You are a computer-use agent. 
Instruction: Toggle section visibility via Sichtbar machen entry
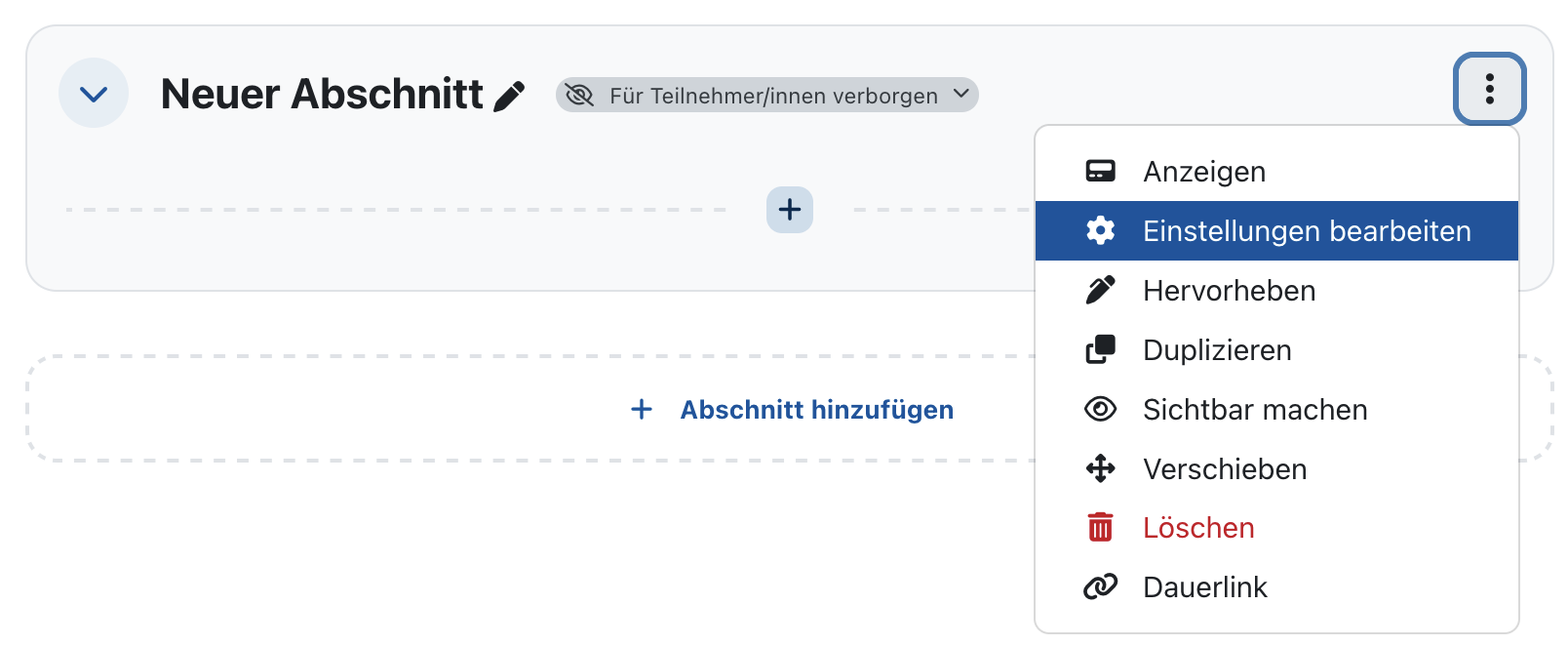click(1254, 409)
